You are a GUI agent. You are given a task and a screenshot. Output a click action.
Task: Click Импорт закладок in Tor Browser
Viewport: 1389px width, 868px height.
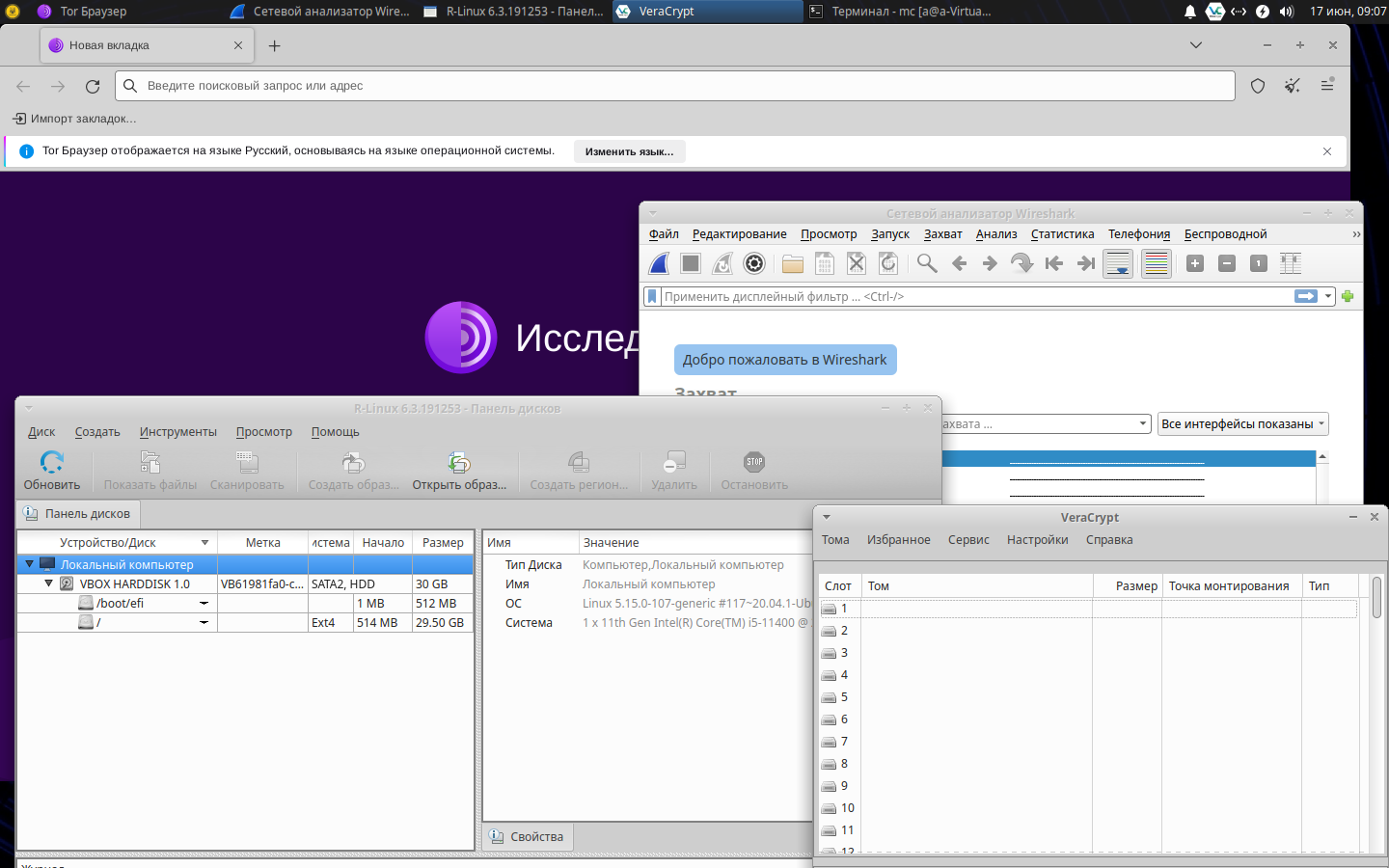point(74,119)
